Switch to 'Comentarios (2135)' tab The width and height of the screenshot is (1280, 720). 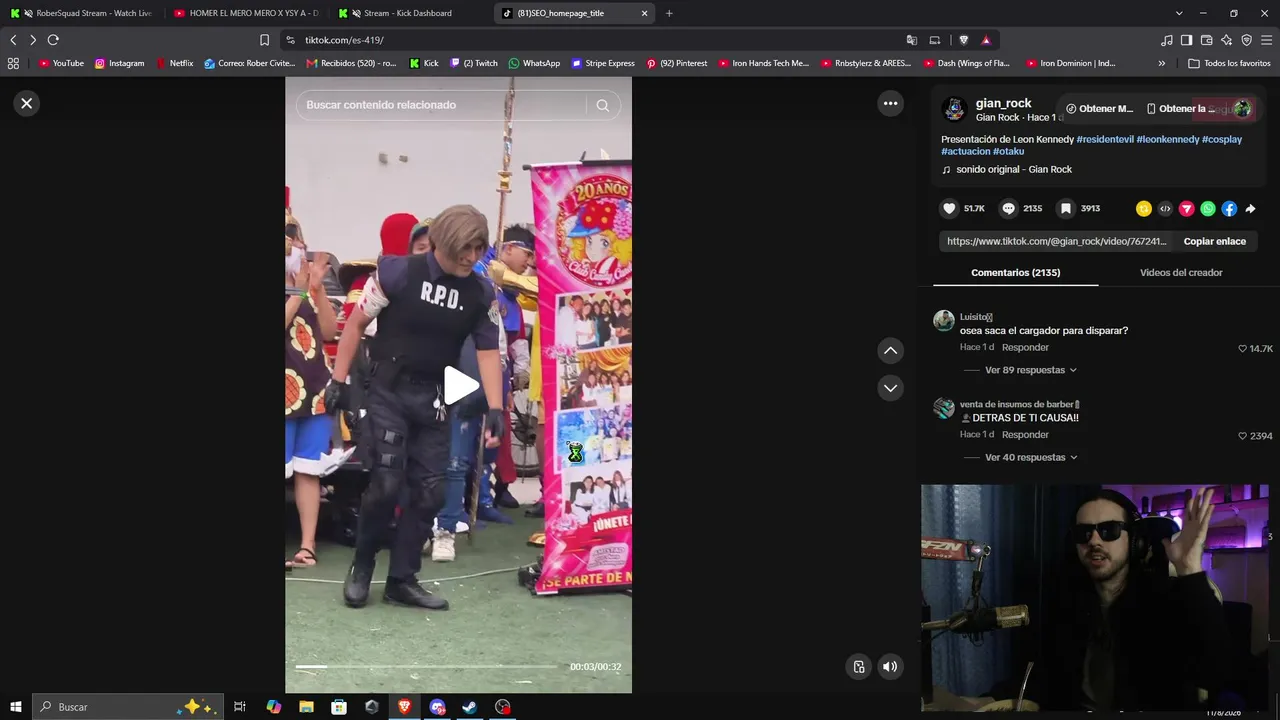point(1015,272)
